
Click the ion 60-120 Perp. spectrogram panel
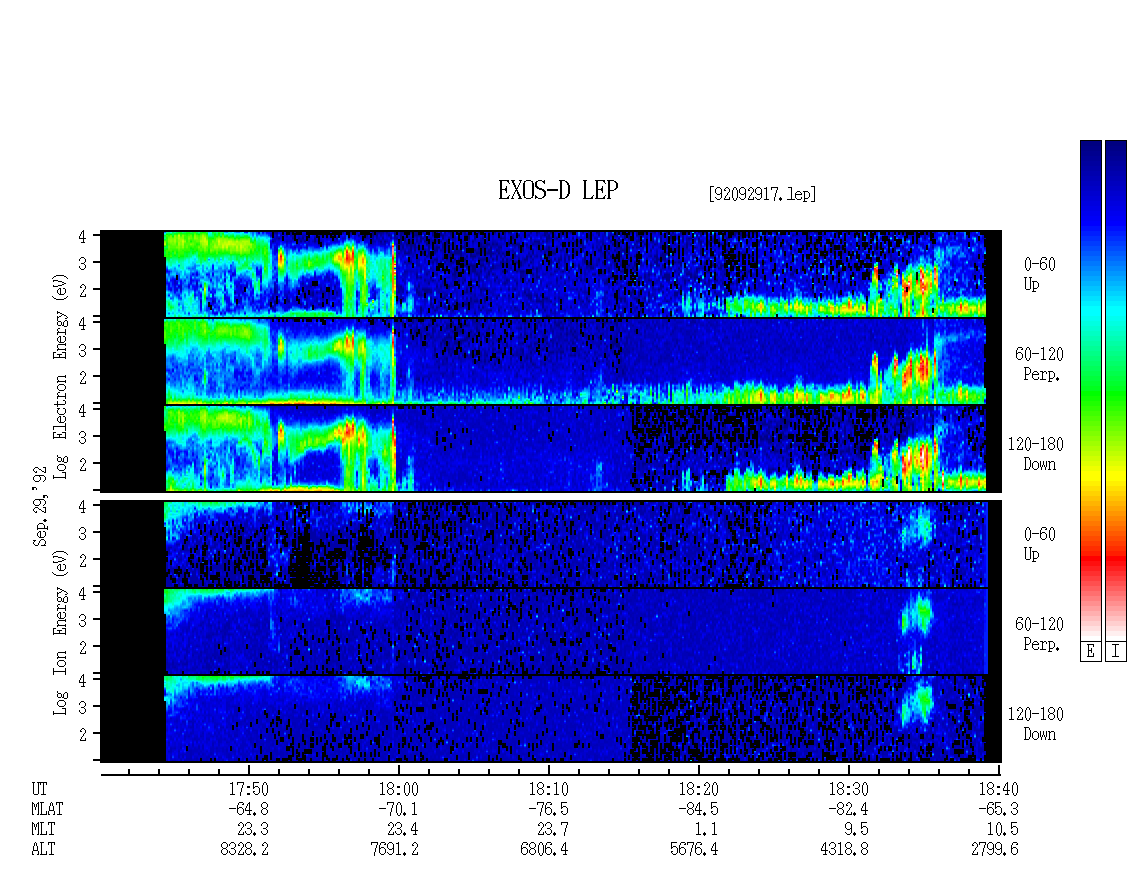[x=551, y=631]
